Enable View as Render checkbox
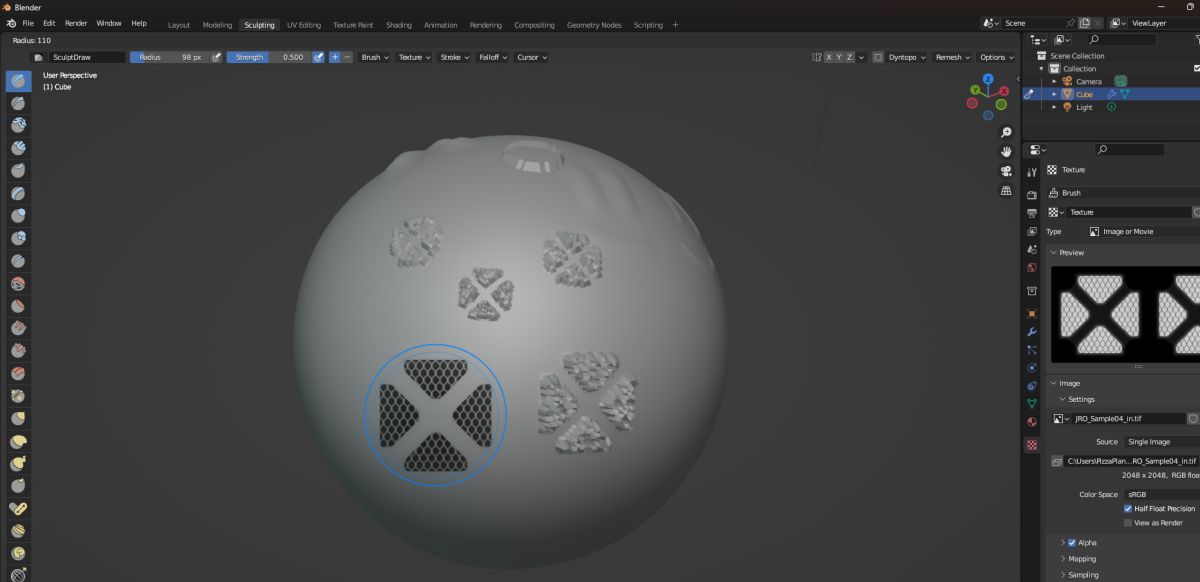The height and width of the screenshot is (582, 1200). coord(1128,522)
